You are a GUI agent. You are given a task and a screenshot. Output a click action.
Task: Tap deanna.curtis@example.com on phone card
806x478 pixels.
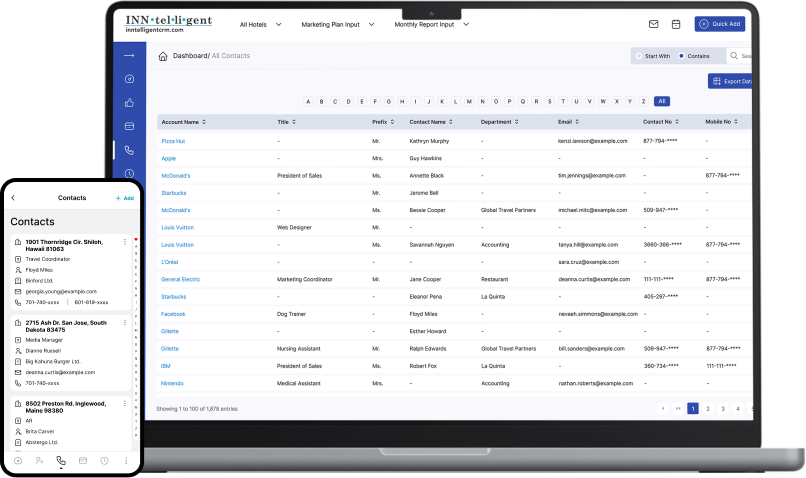pyautogui.click(x=60, y=372)
